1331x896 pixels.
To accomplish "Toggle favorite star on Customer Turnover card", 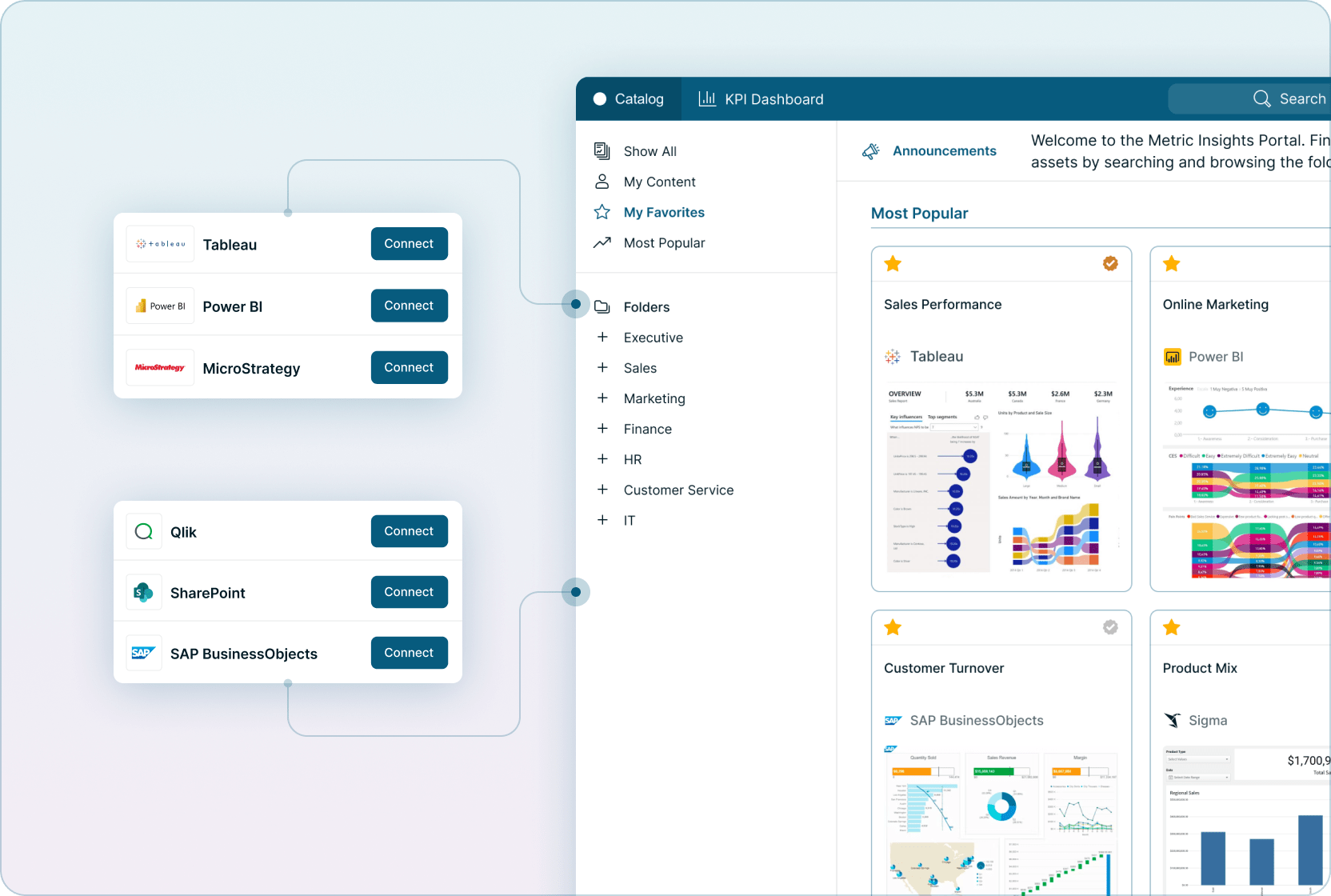I will [x=893, y=627].
